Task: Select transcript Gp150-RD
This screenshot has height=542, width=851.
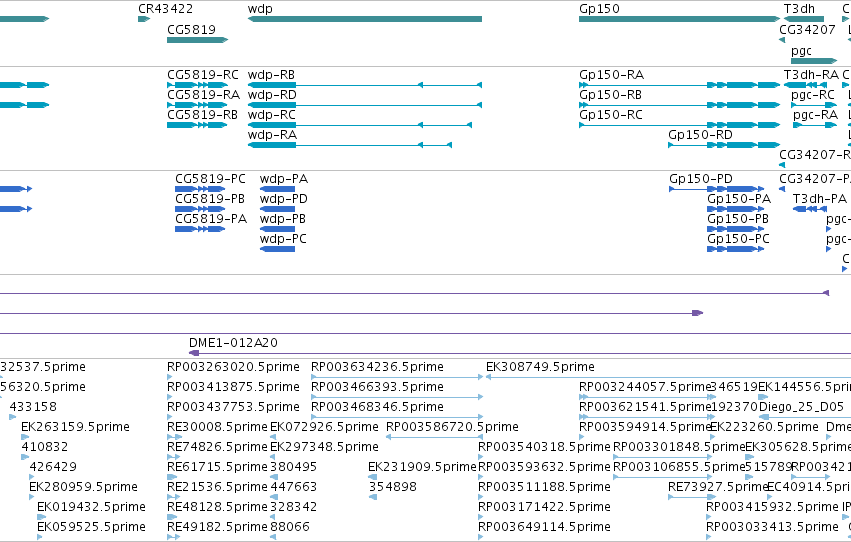Action: [x=725, y=145]
